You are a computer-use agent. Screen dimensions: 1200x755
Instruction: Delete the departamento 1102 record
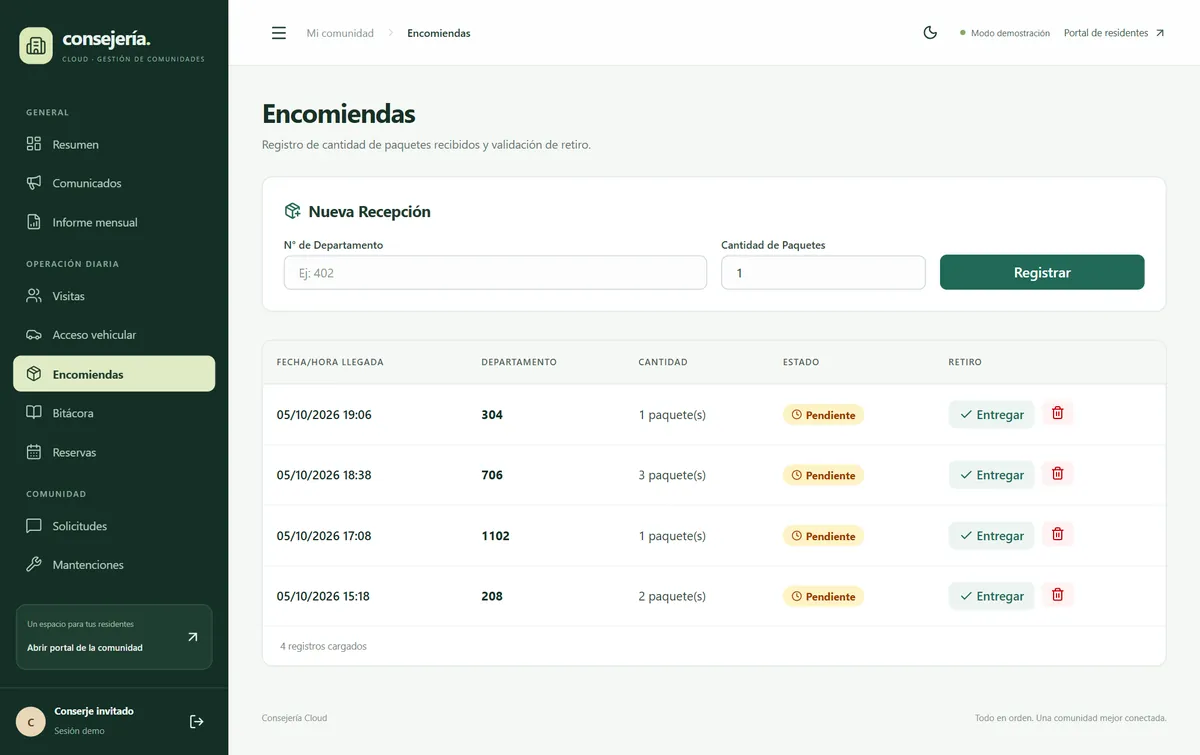point(1057,535)
